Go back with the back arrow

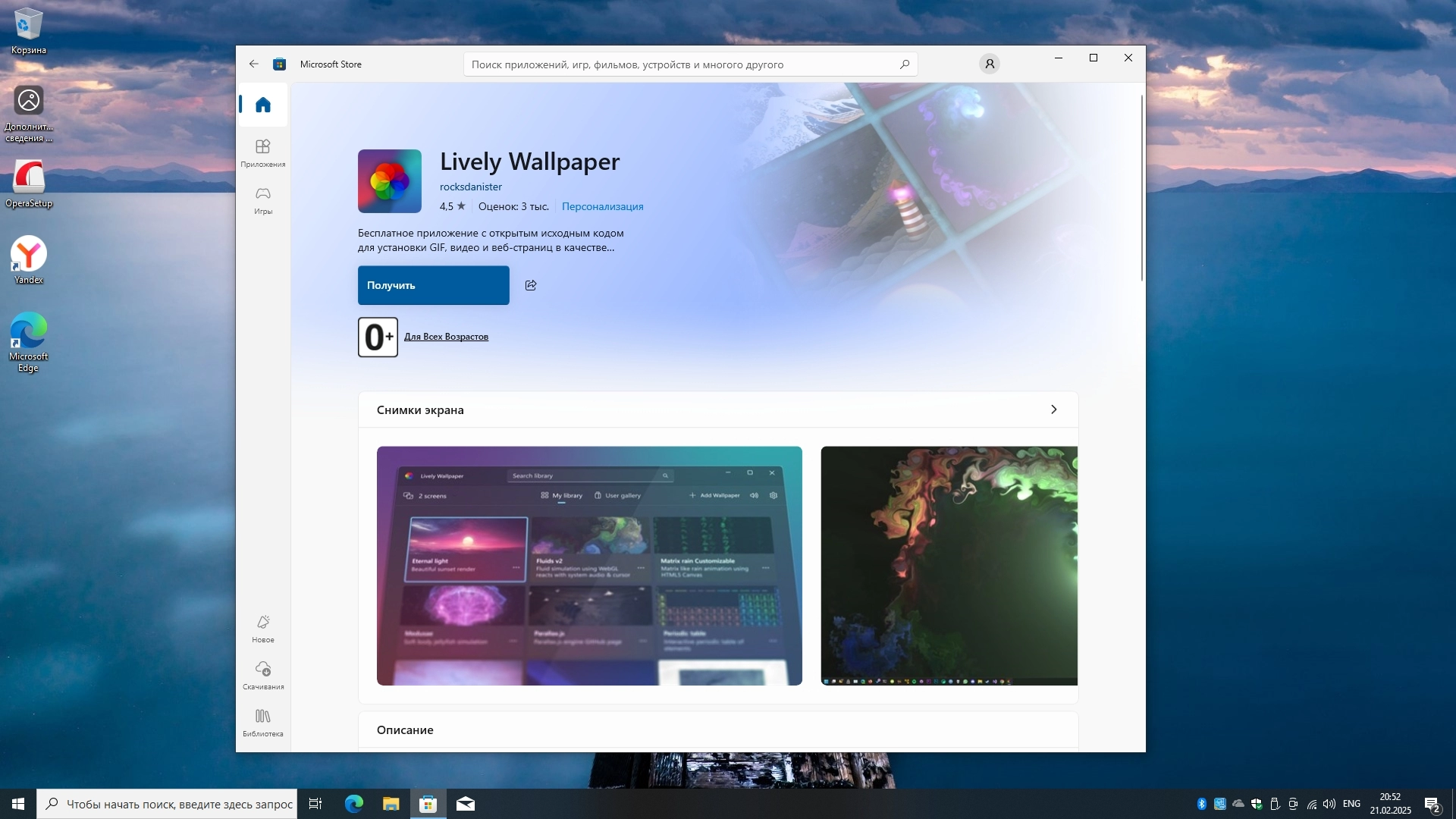pos(254,64)
